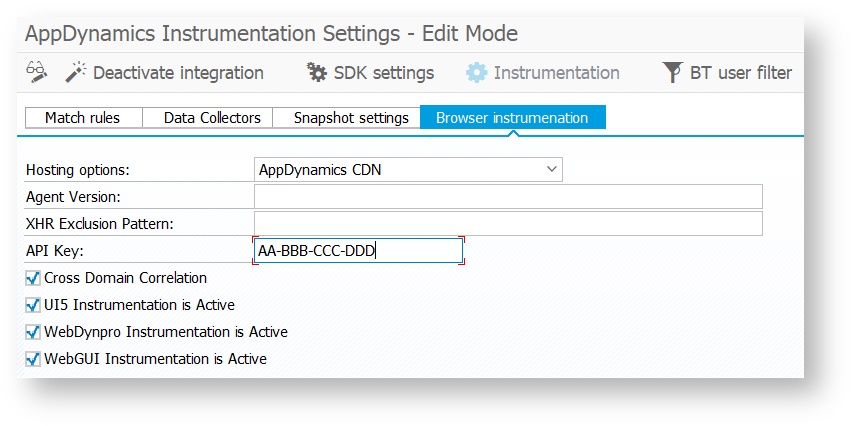Viewport: 852px width, 426px height.
Task: Expand the Hosting options dropdown arrow
Action: pos(552,170)
